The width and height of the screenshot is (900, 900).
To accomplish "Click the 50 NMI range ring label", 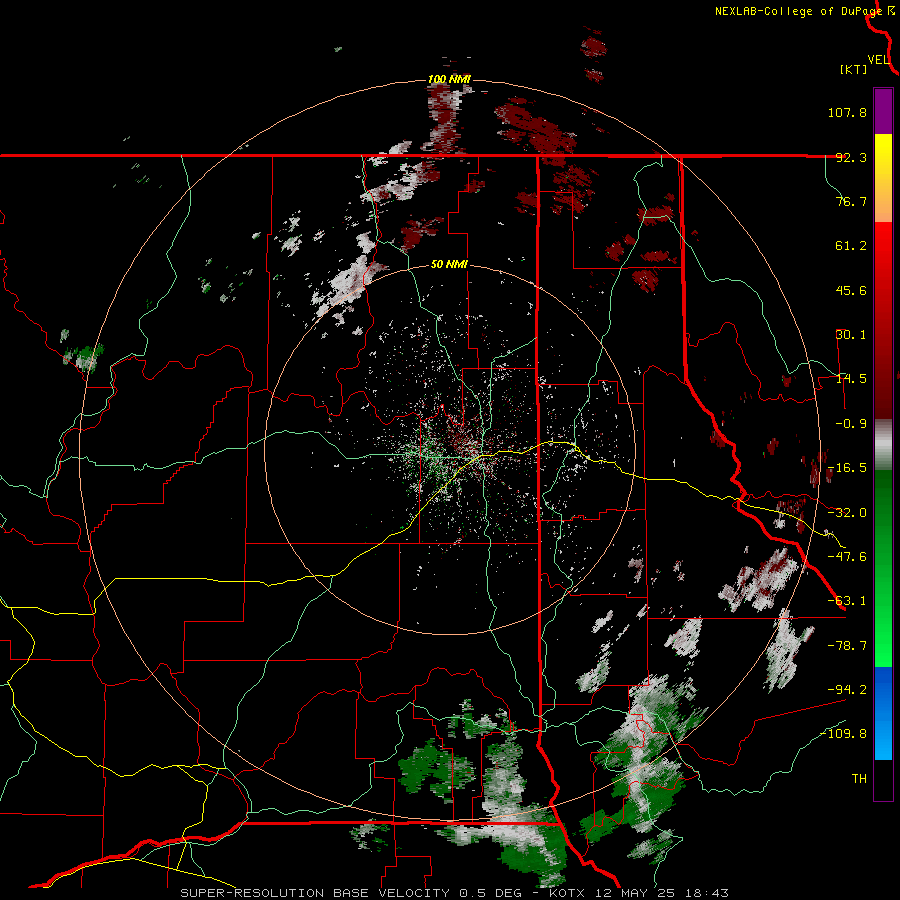I will coord(449,265).
